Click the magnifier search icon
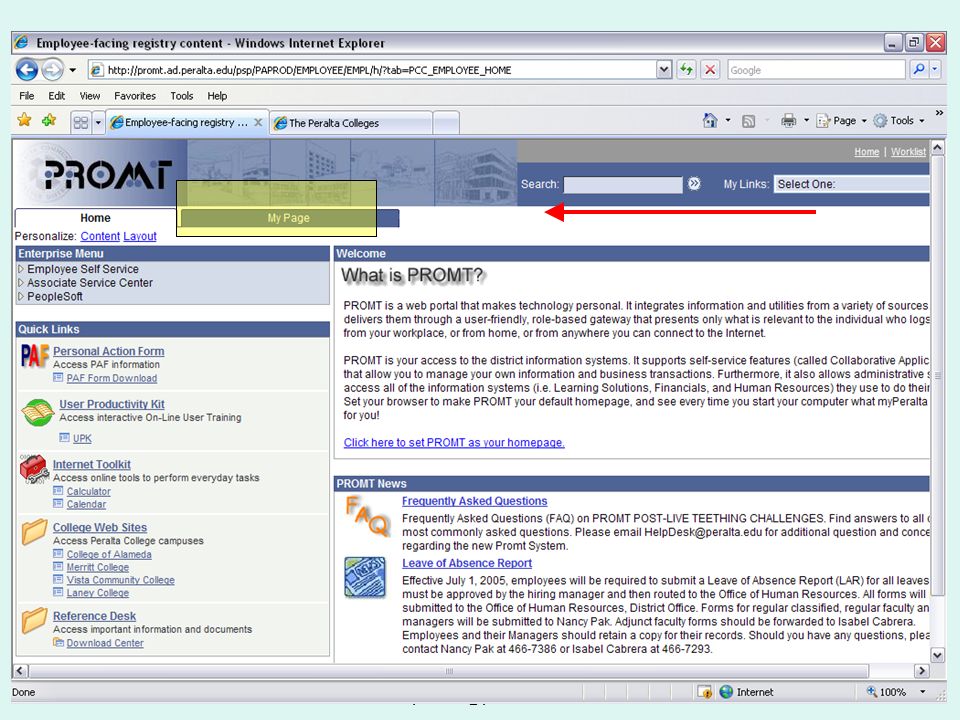 pyautogui.click(x=918, y=69)
